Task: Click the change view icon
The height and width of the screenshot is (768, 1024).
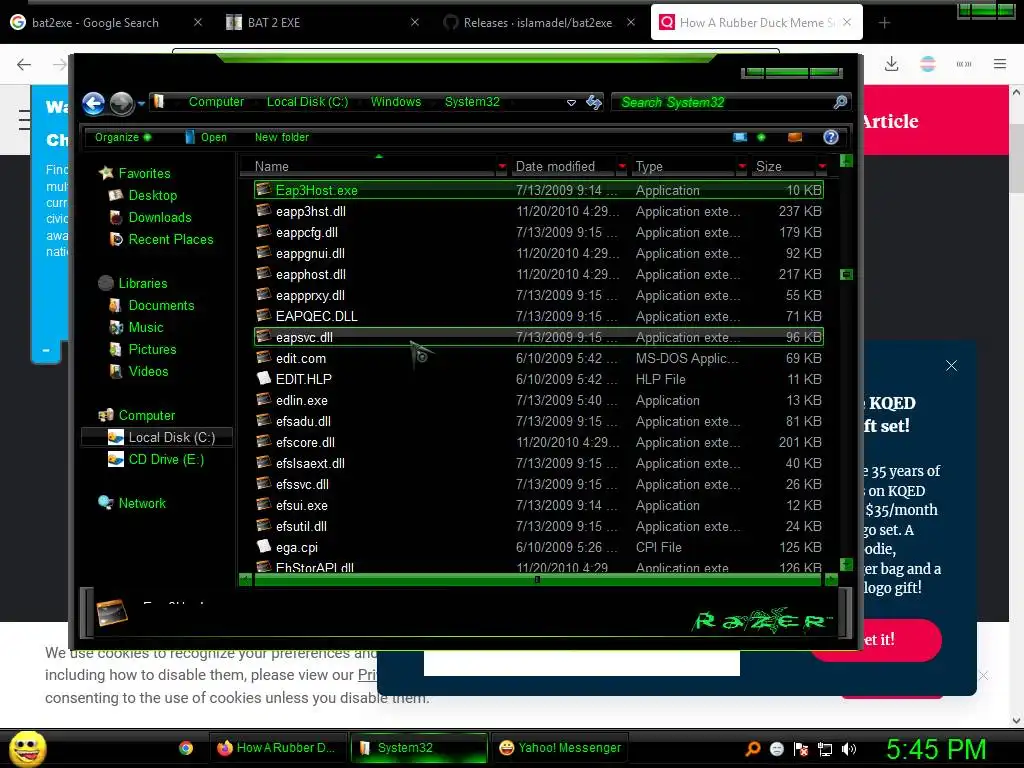Action: [x=740, y=137]
